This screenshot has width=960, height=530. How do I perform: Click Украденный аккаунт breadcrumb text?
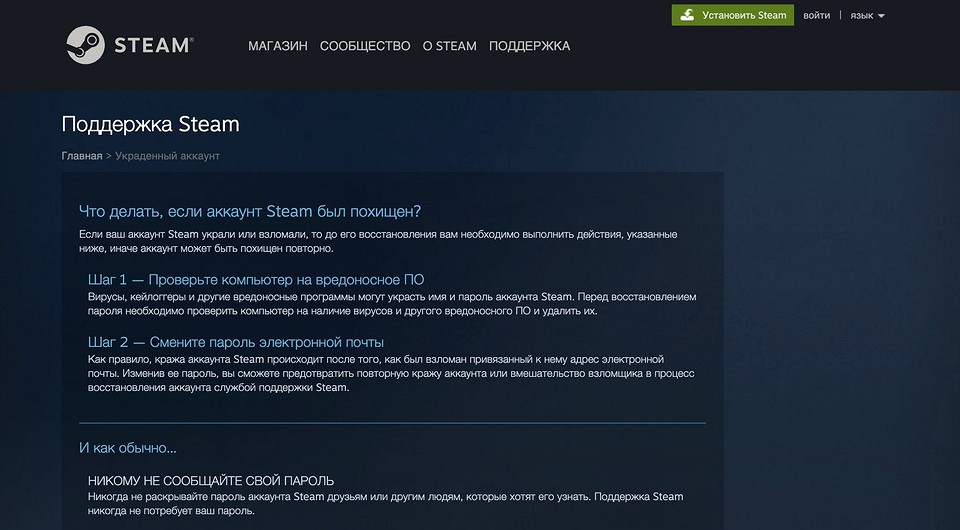[167, 156]
